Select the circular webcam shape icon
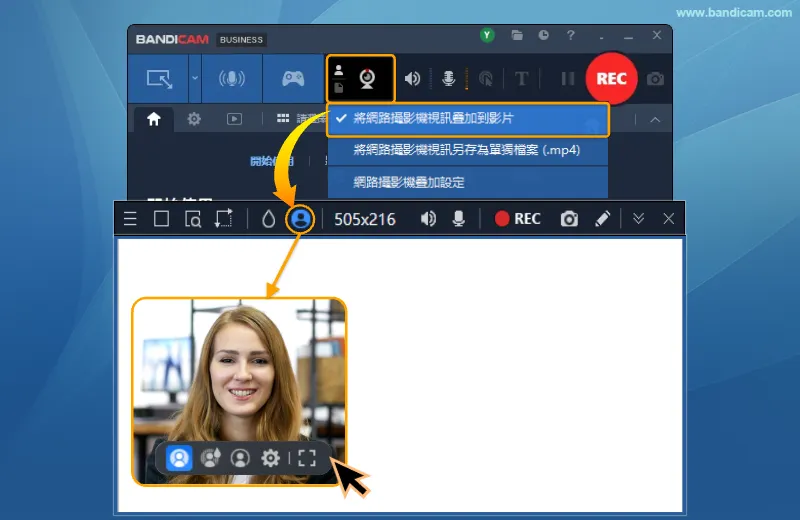The image size is (800, 520). click(240, 458)
